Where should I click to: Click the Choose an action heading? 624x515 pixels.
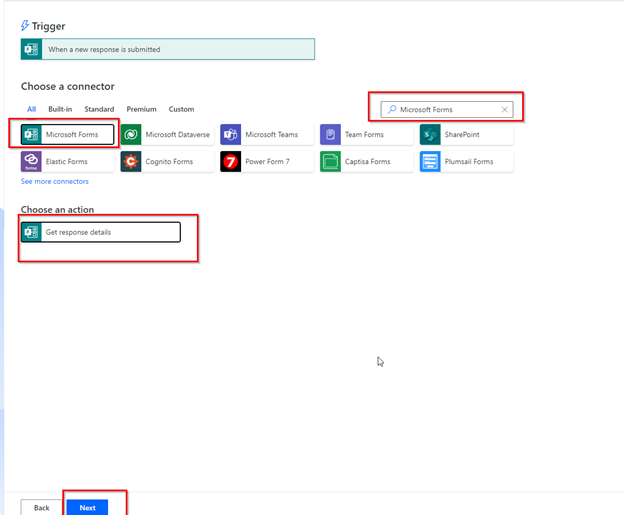(x=57, y=209)
